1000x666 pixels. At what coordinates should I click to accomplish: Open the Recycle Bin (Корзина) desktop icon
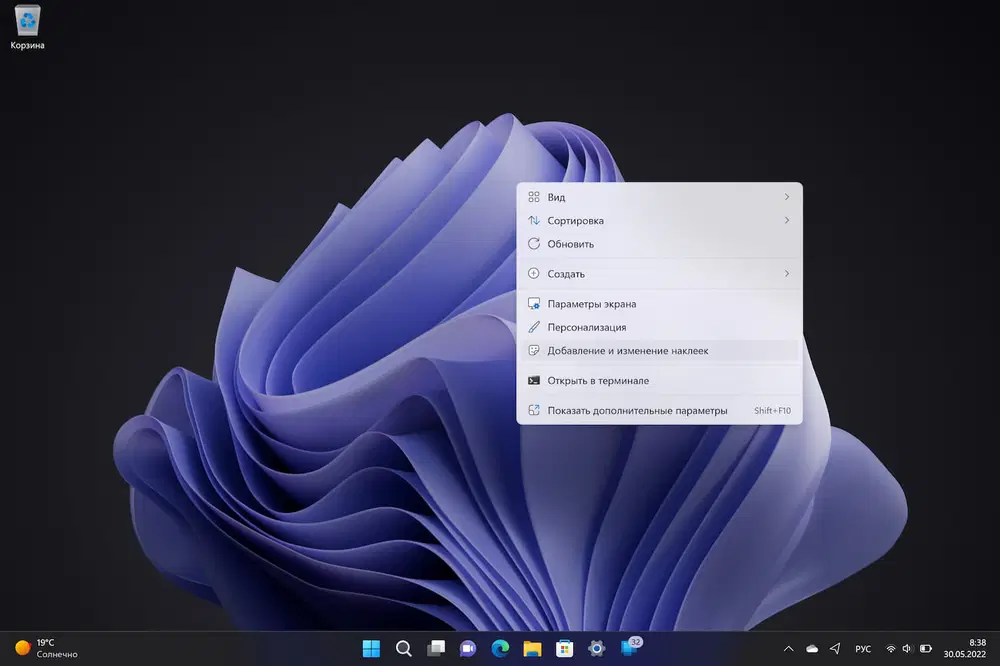[27, 27]
